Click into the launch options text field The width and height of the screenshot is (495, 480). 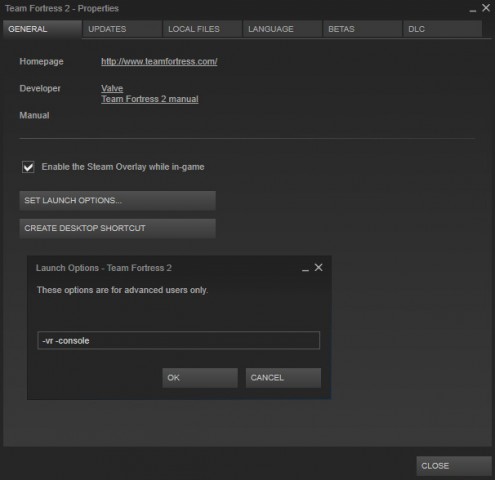click(x=179, y=340)
